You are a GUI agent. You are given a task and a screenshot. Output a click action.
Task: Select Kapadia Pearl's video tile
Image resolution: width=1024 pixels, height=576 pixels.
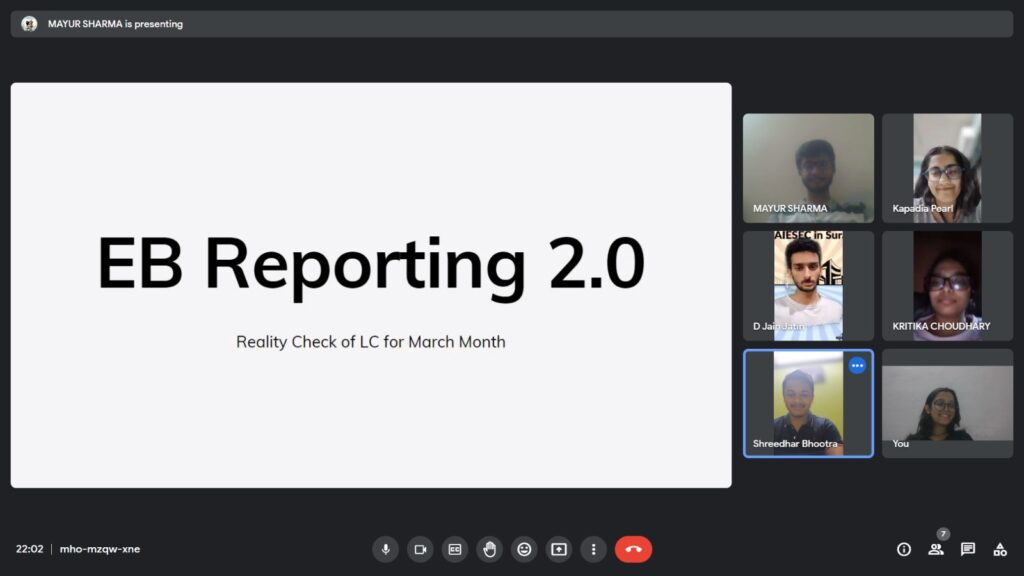point(947,167)
